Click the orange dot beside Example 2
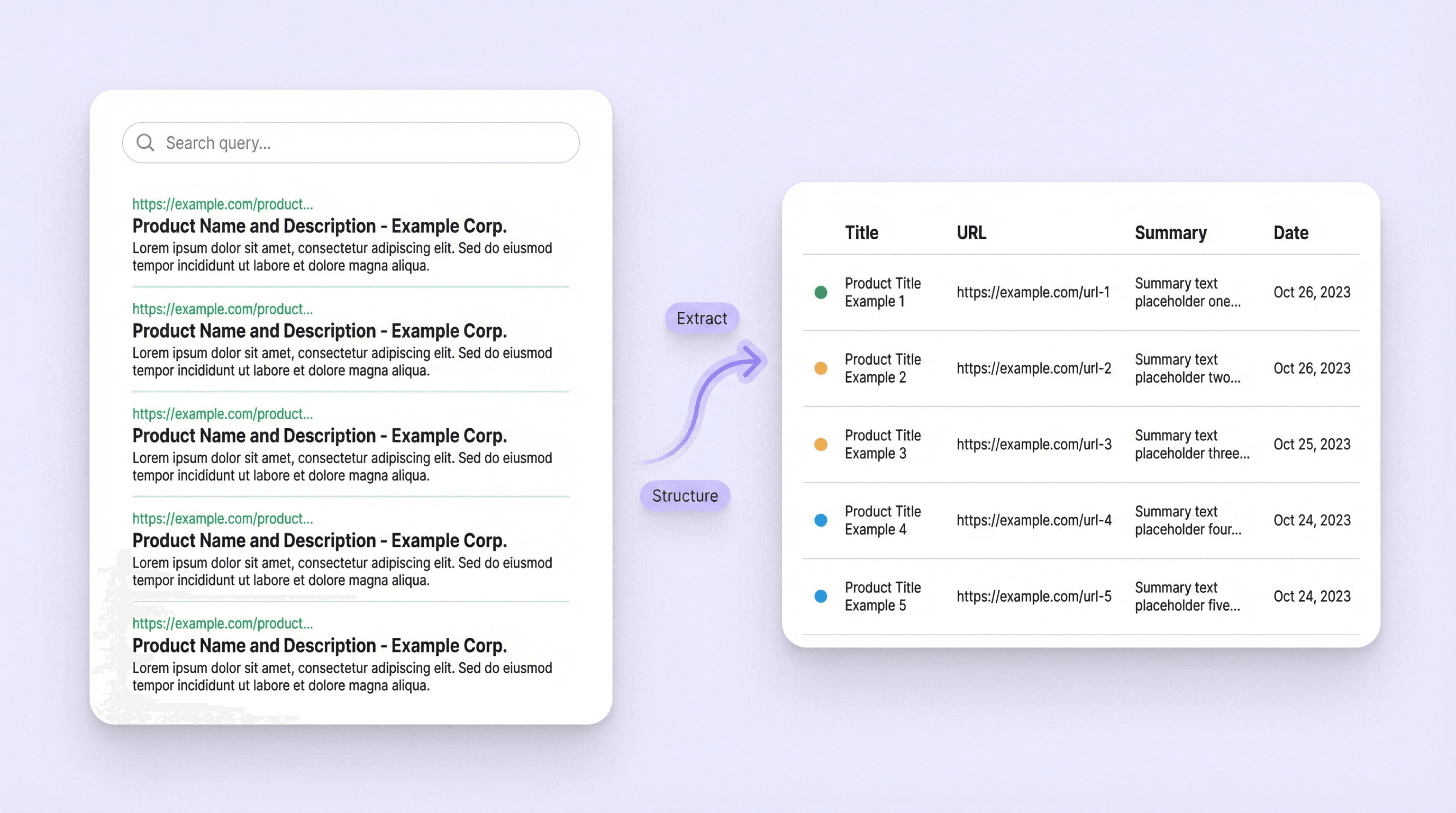This screenshot has height=813, width=1456. (821, 368)
